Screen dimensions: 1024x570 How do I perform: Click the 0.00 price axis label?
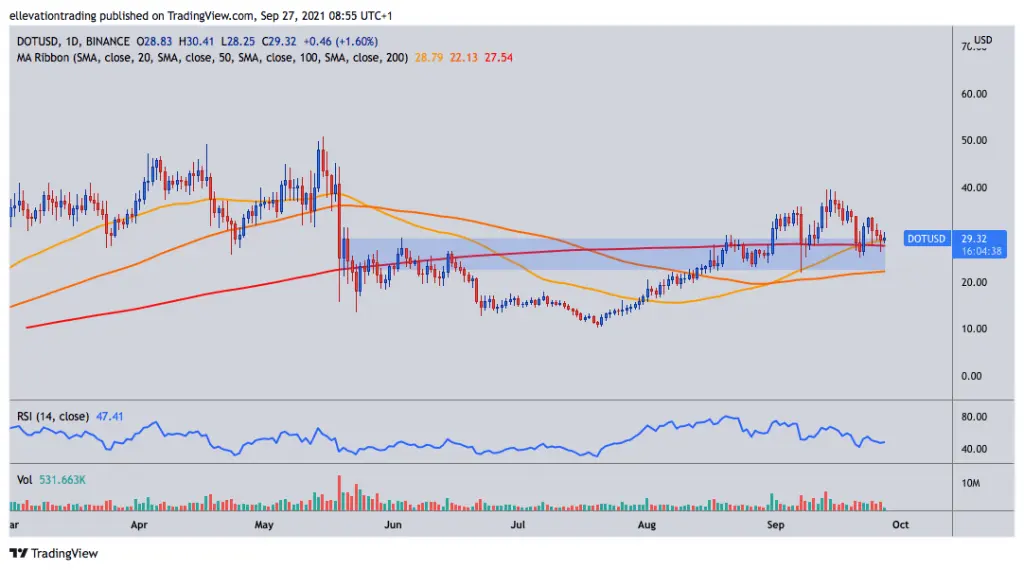point(971,375)
